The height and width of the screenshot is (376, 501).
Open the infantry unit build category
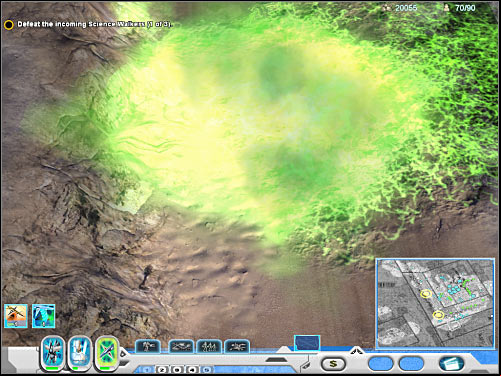(148, 347)
